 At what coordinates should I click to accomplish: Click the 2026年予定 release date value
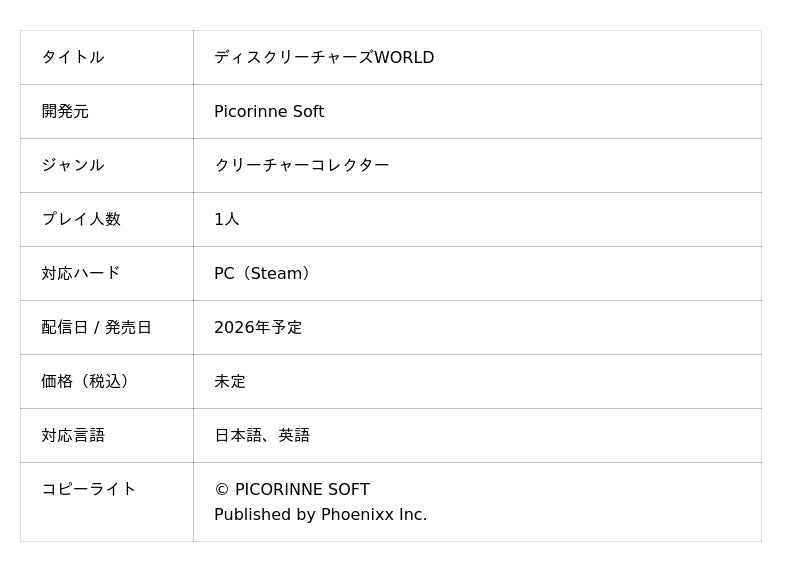[x=258, y=327]
